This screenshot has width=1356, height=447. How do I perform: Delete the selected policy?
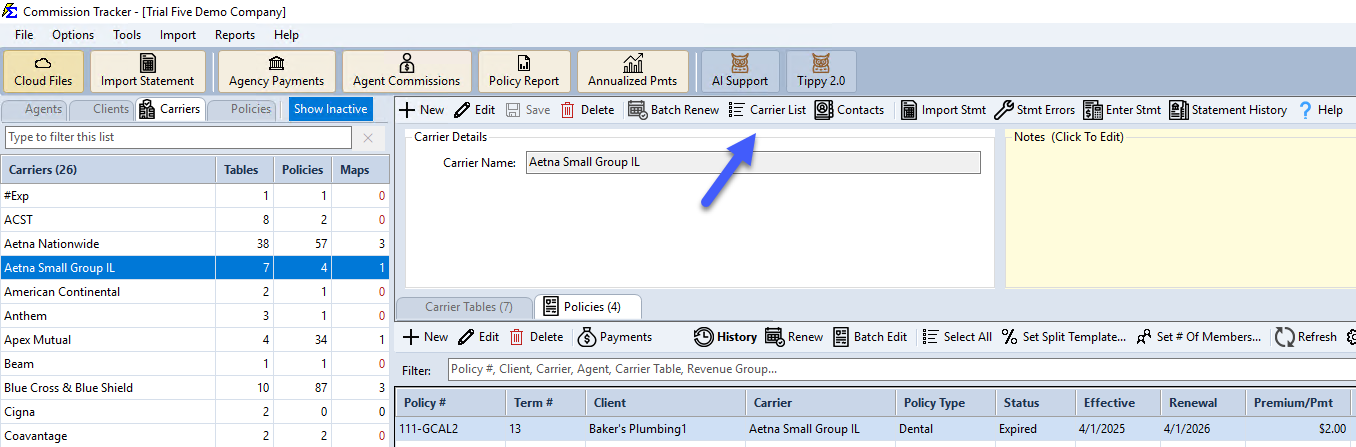(x=536, y=337)
